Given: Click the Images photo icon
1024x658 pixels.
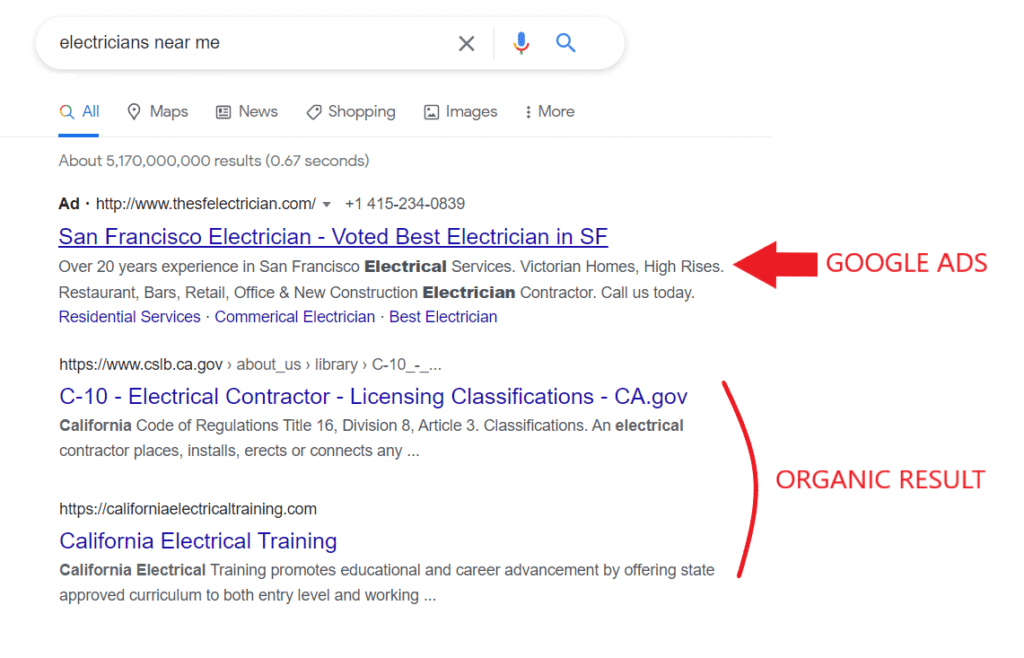Looking at the screenshot, I should (433, 111).
